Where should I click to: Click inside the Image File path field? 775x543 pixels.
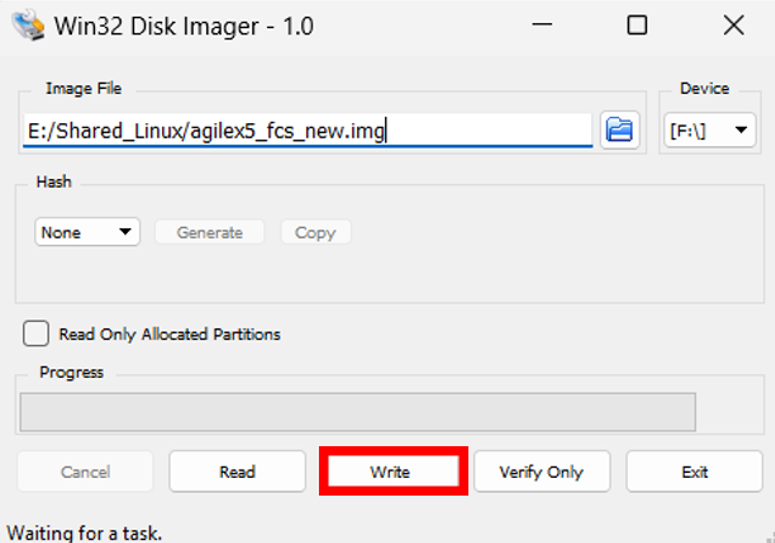click(x=300, y=130)
